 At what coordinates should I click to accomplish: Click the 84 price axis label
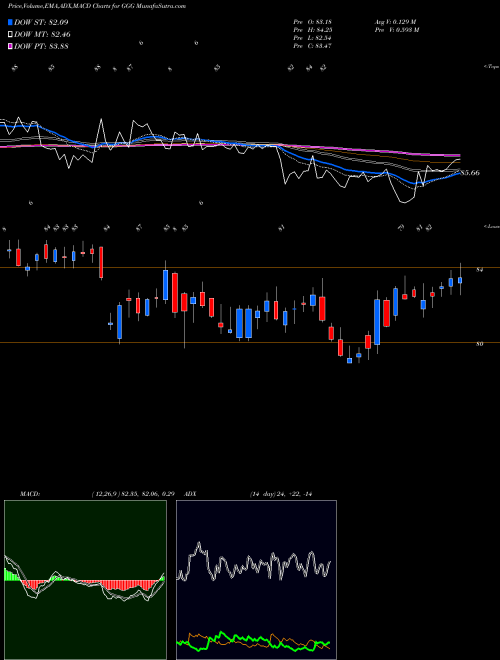479,270
